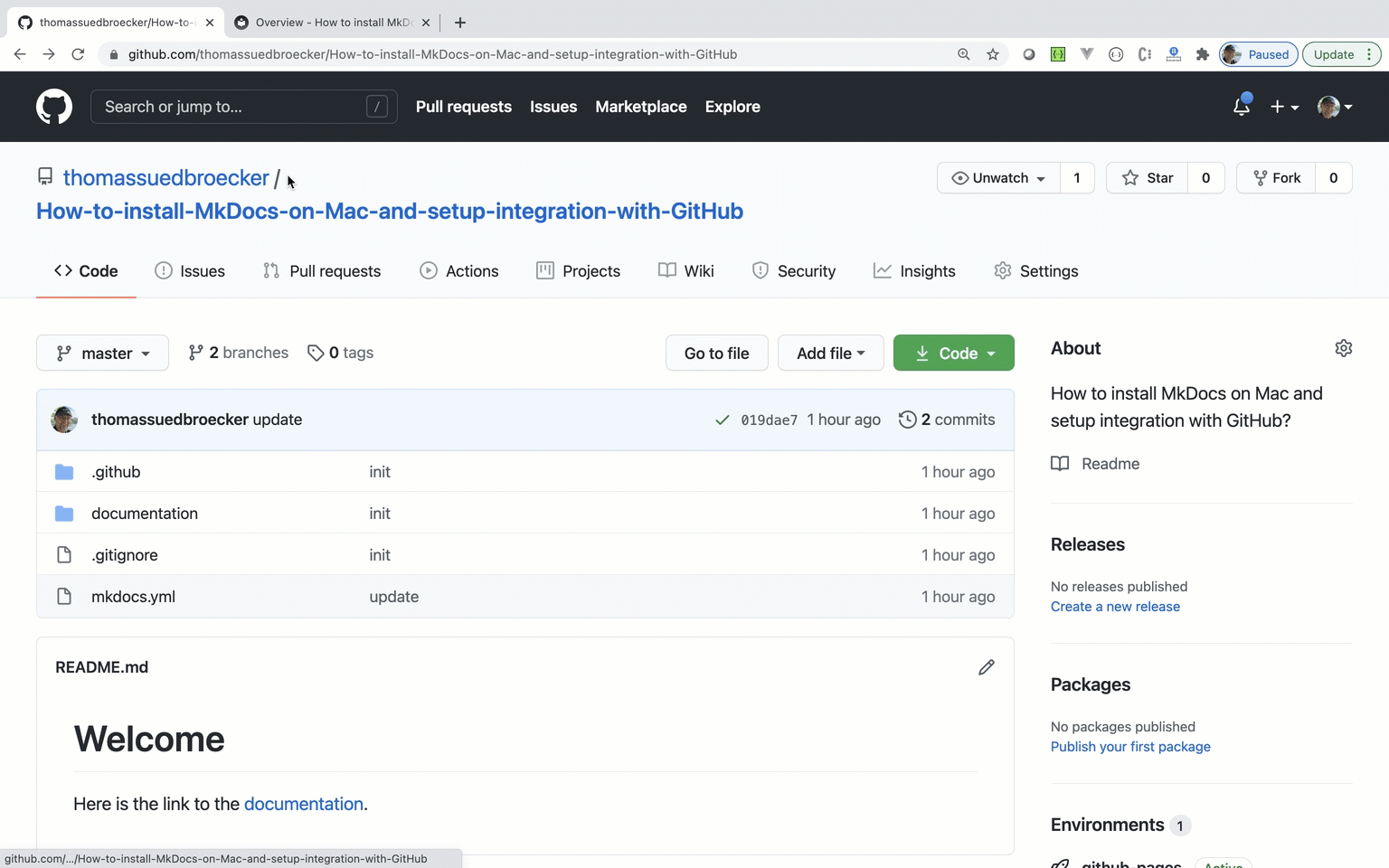The height and width of the screenshot is (868, 1389).
Task: View commit status check mark
Action: [723, 420]
